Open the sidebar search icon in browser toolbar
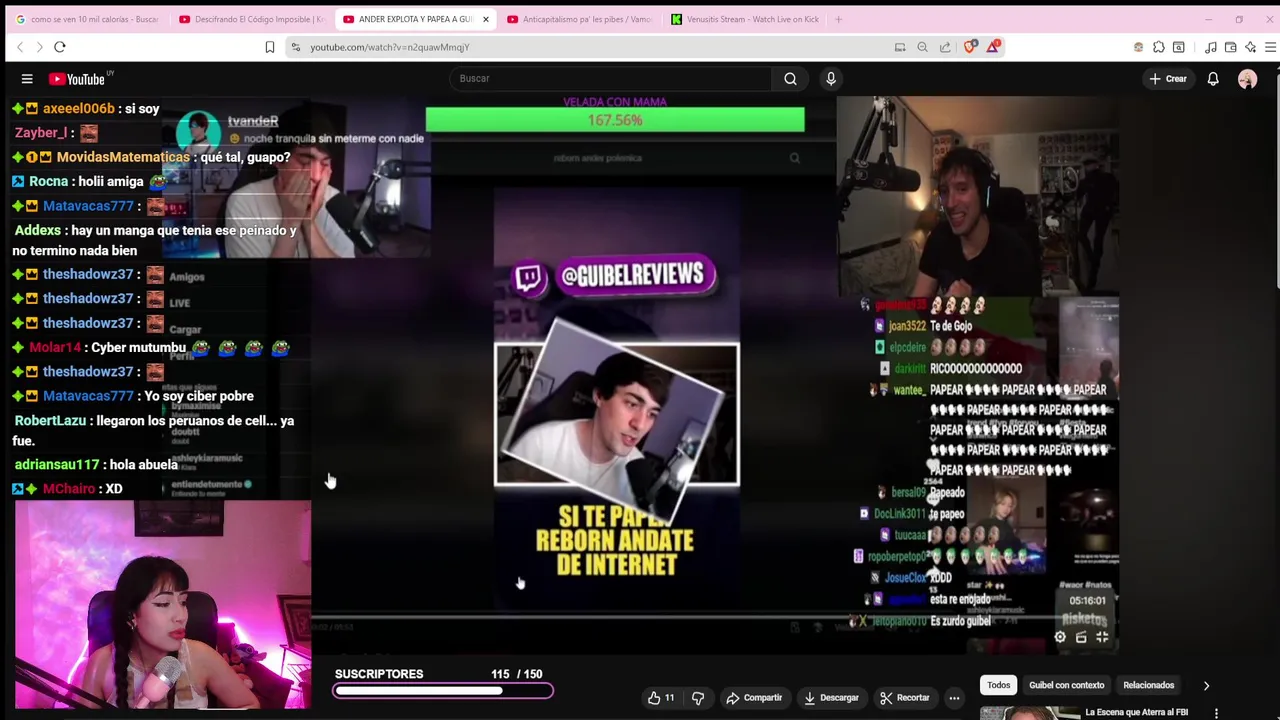This screenshot has width=1280, height=720. (1178, 47)
